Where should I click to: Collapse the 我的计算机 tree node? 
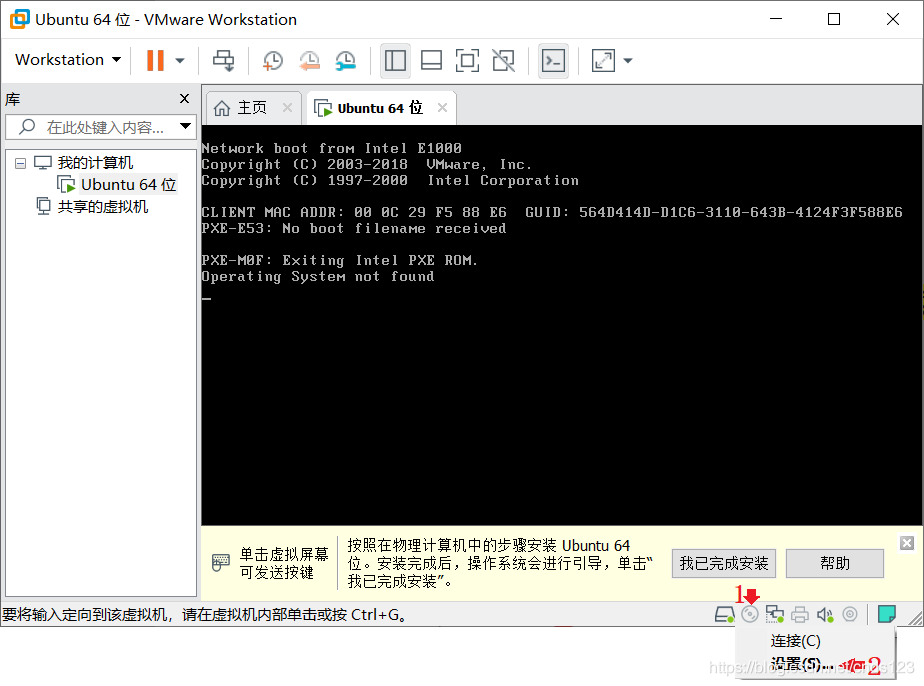click(x=21, y=163)
